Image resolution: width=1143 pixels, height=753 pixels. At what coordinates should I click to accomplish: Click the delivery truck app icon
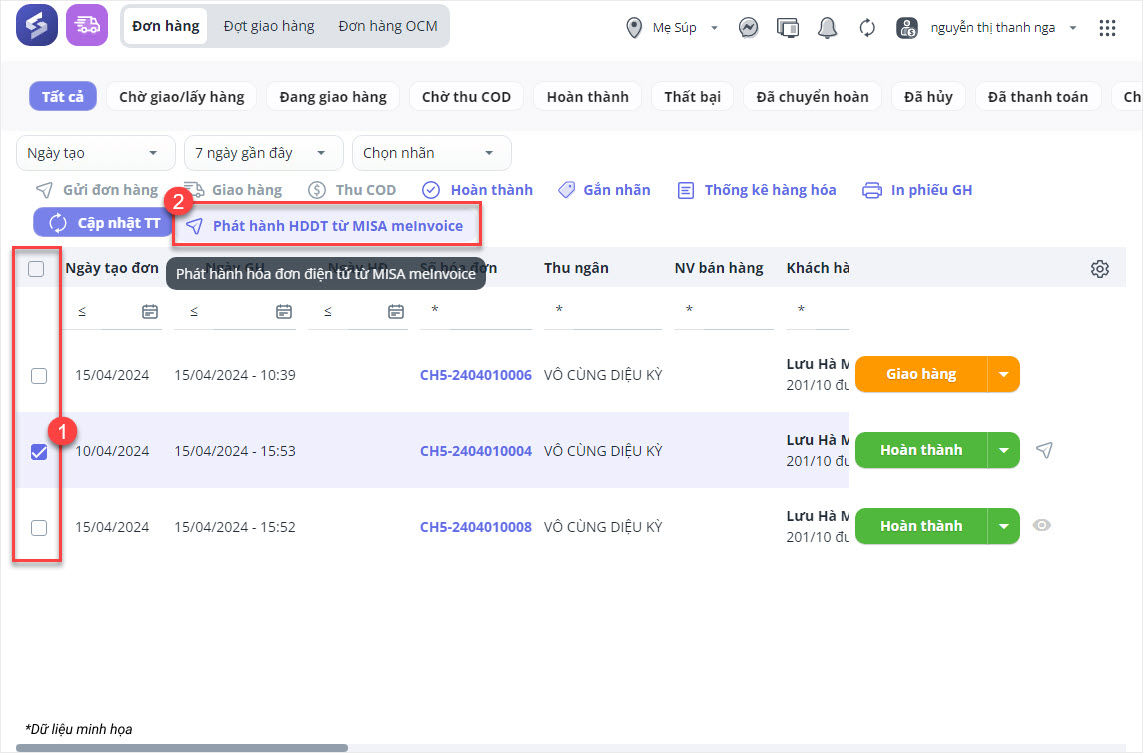pyautogui.click(x=87, y=26)
